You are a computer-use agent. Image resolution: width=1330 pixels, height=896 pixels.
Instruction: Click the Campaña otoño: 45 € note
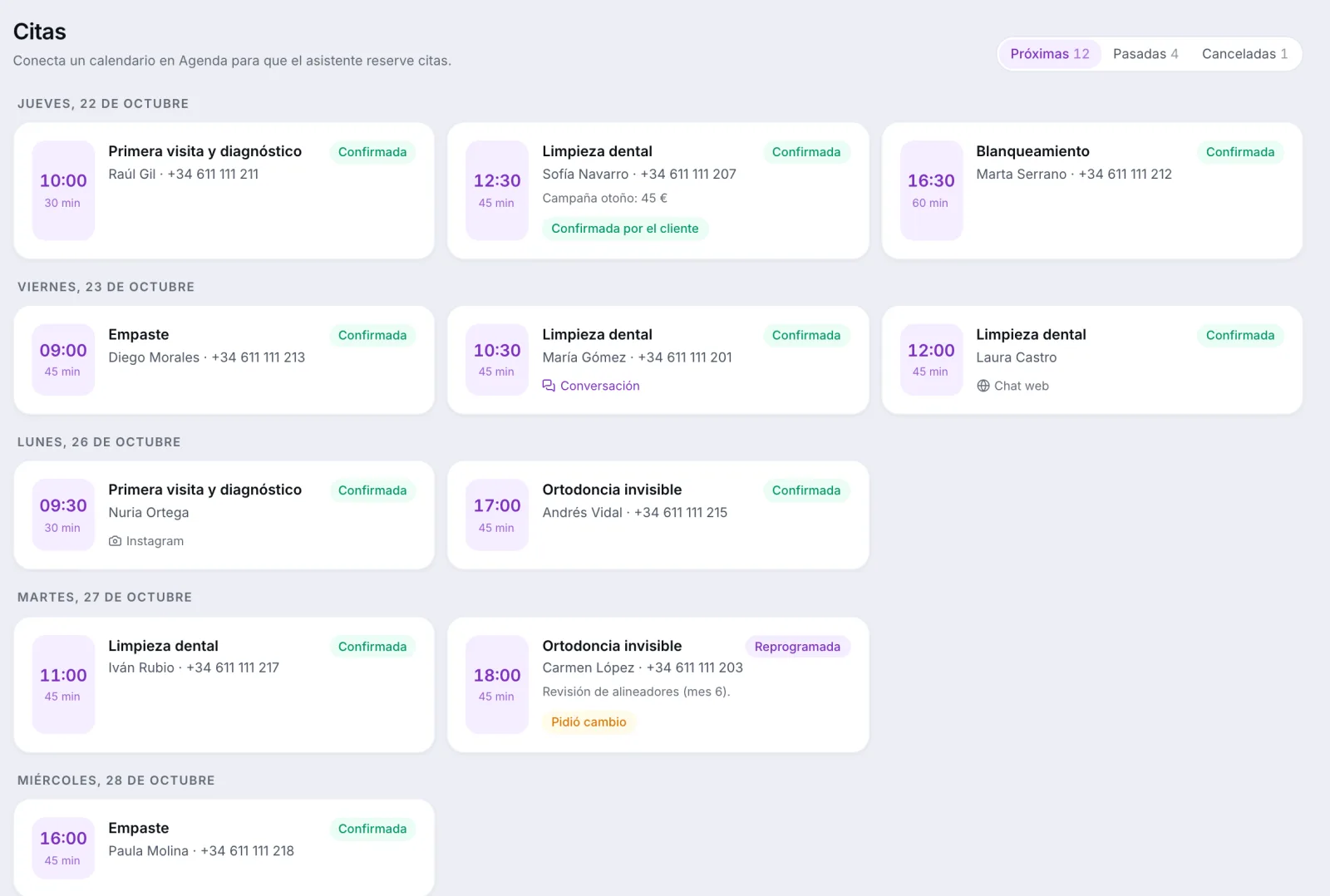605,198
